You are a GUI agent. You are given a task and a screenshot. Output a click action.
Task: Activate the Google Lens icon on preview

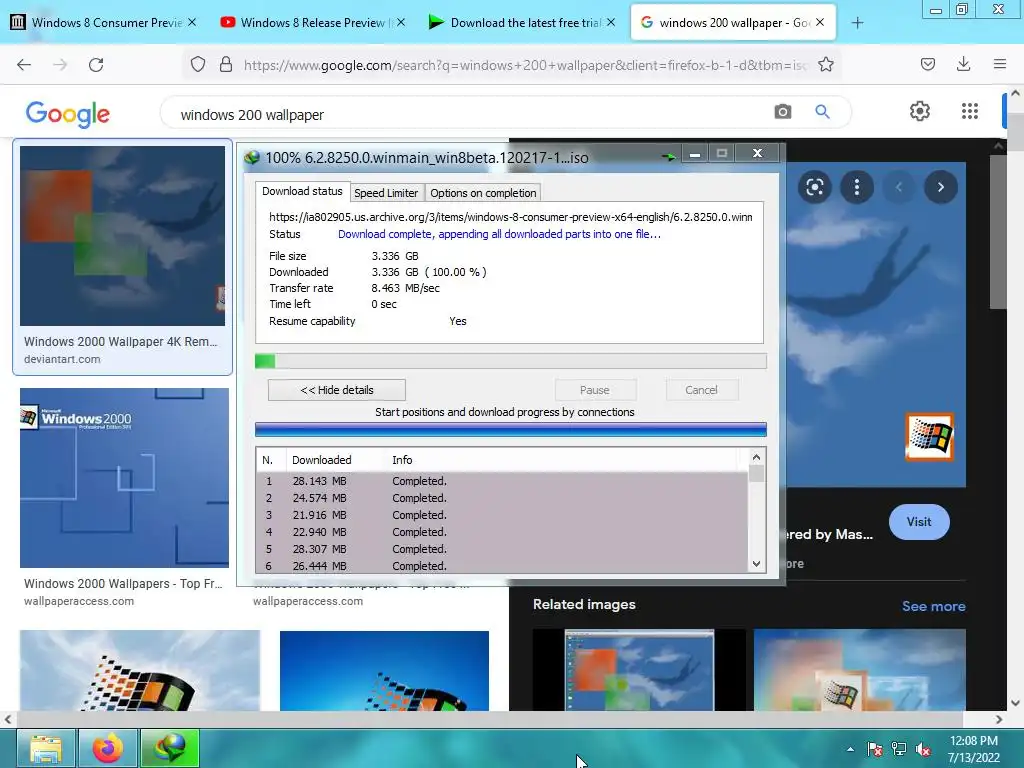pyautogui.click(x=814, y=187)
